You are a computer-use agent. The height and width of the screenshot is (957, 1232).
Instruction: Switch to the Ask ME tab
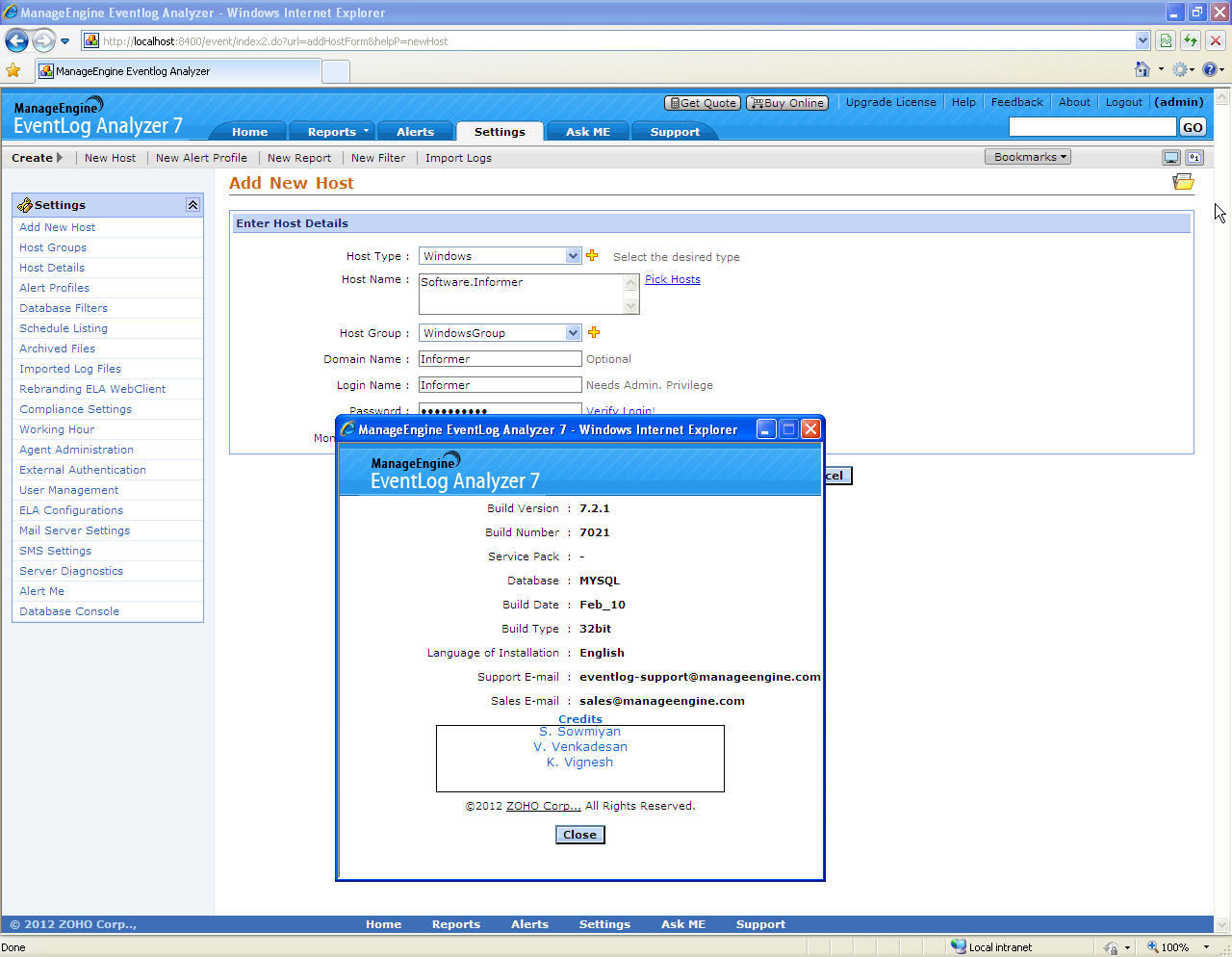[x=587, y=132]
